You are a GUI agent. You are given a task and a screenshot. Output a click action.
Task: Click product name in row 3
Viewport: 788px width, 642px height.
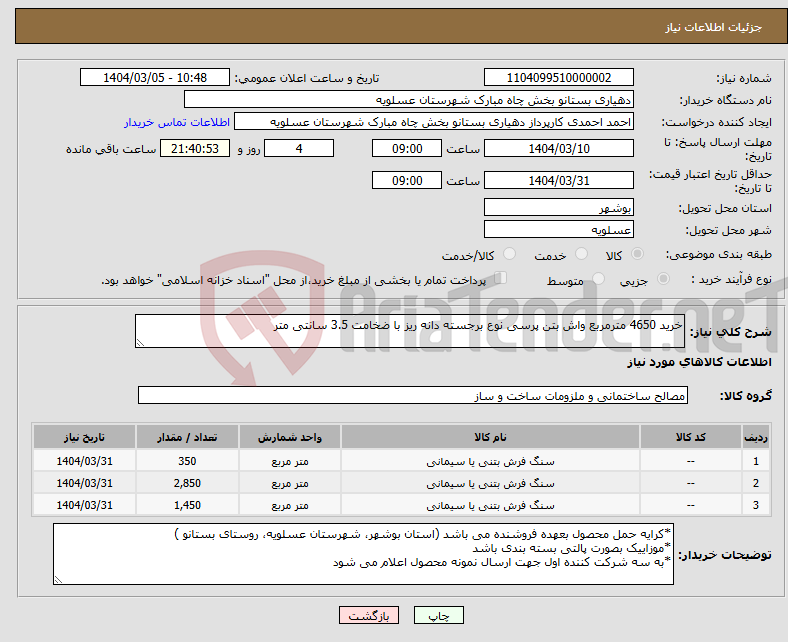click(490, 505)
